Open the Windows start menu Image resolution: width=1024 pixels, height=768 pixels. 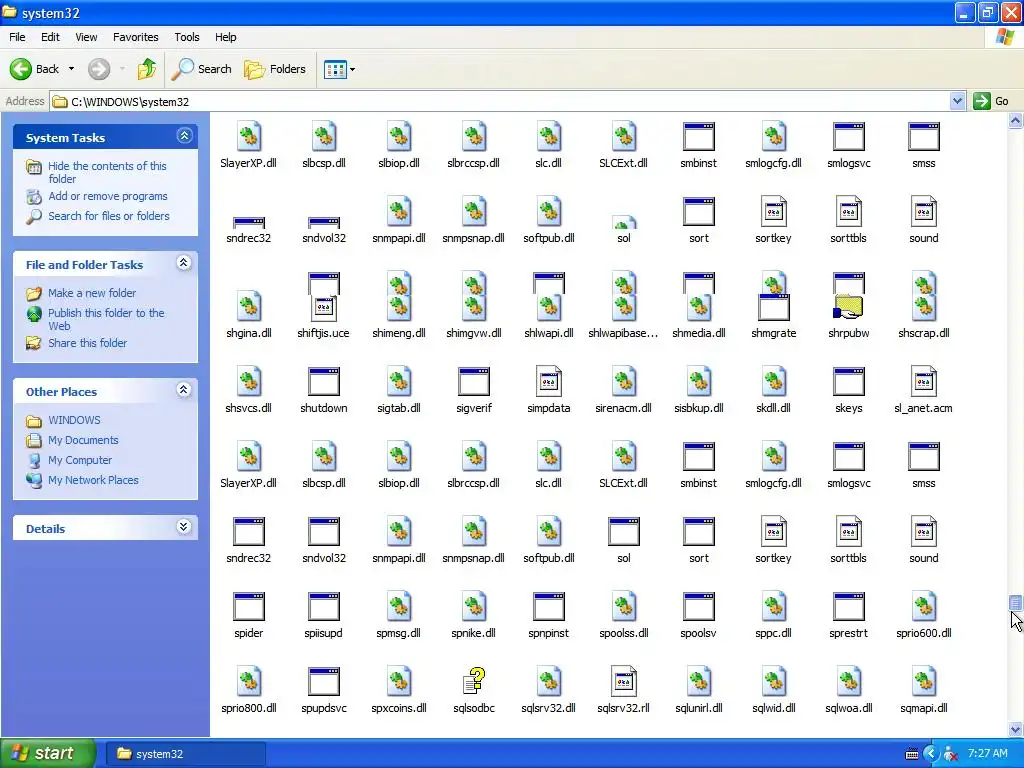pos(47,753)
